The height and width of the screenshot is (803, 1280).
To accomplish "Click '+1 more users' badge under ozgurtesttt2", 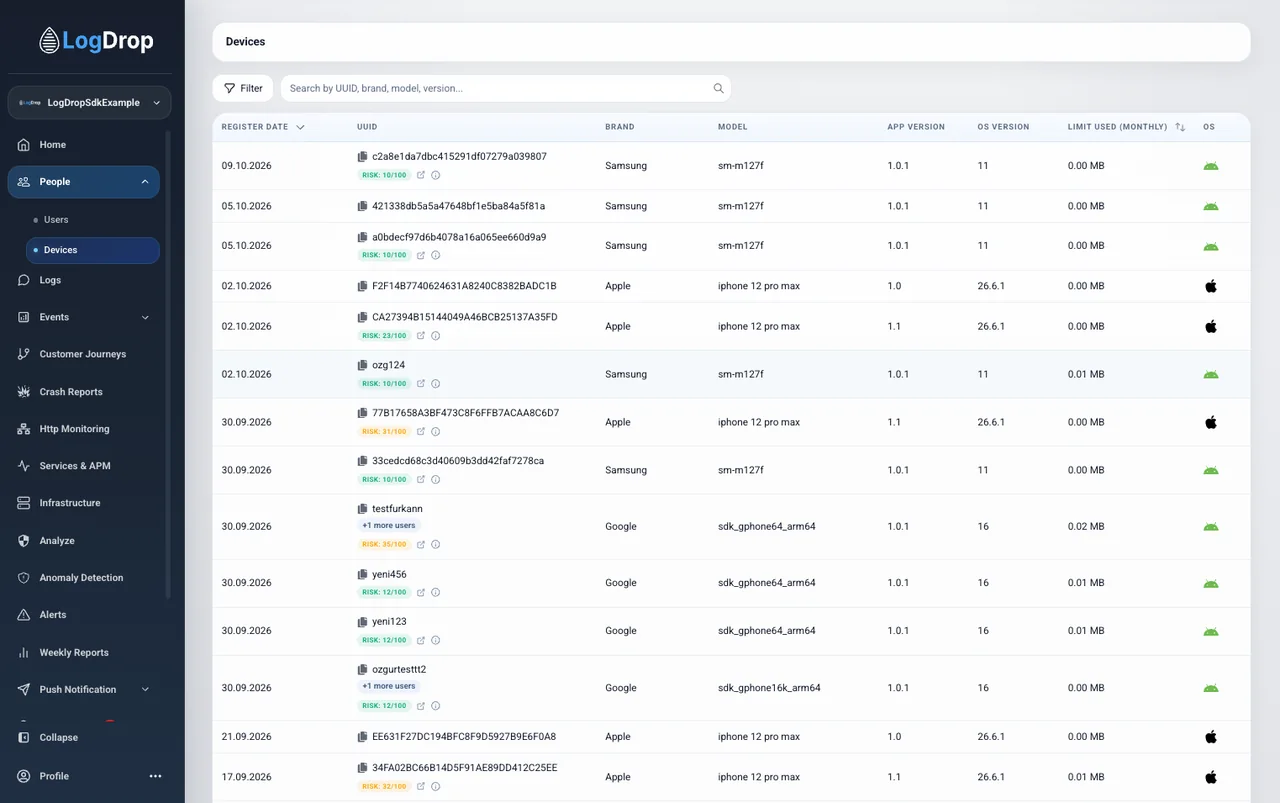I will tap(389, 686).
